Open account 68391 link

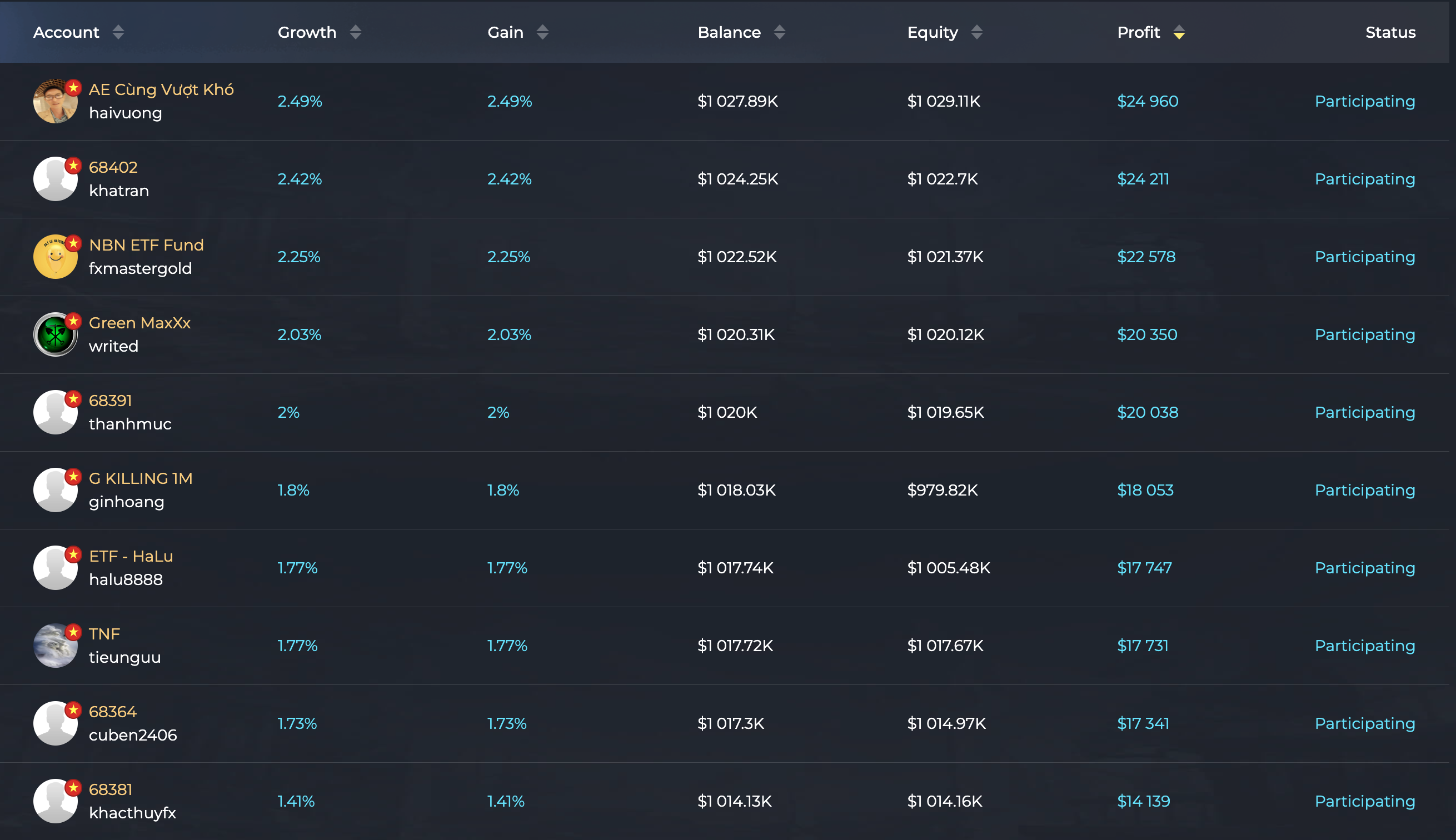[x=110, y=401]
